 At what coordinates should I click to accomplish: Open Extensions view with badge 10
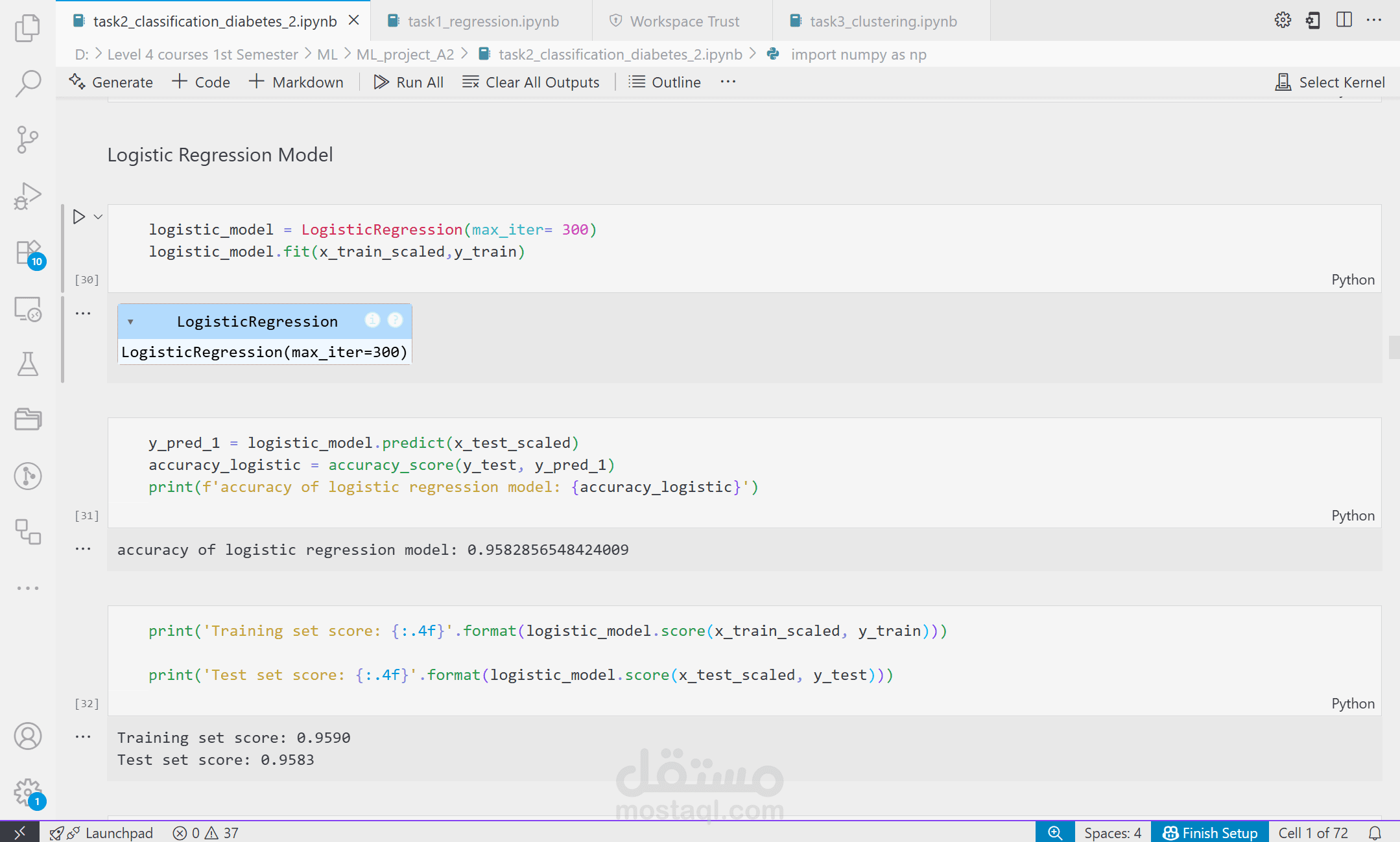click(27, 253)
